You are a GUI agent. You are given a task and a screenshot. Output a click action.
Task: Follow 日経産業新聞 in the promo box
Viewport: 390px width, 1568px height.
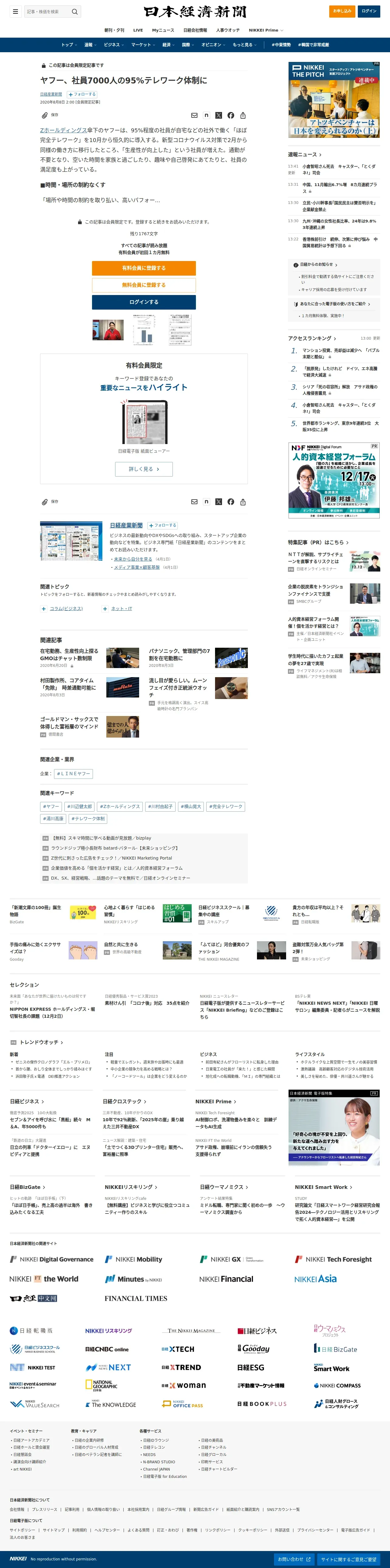tap(163, 525)
